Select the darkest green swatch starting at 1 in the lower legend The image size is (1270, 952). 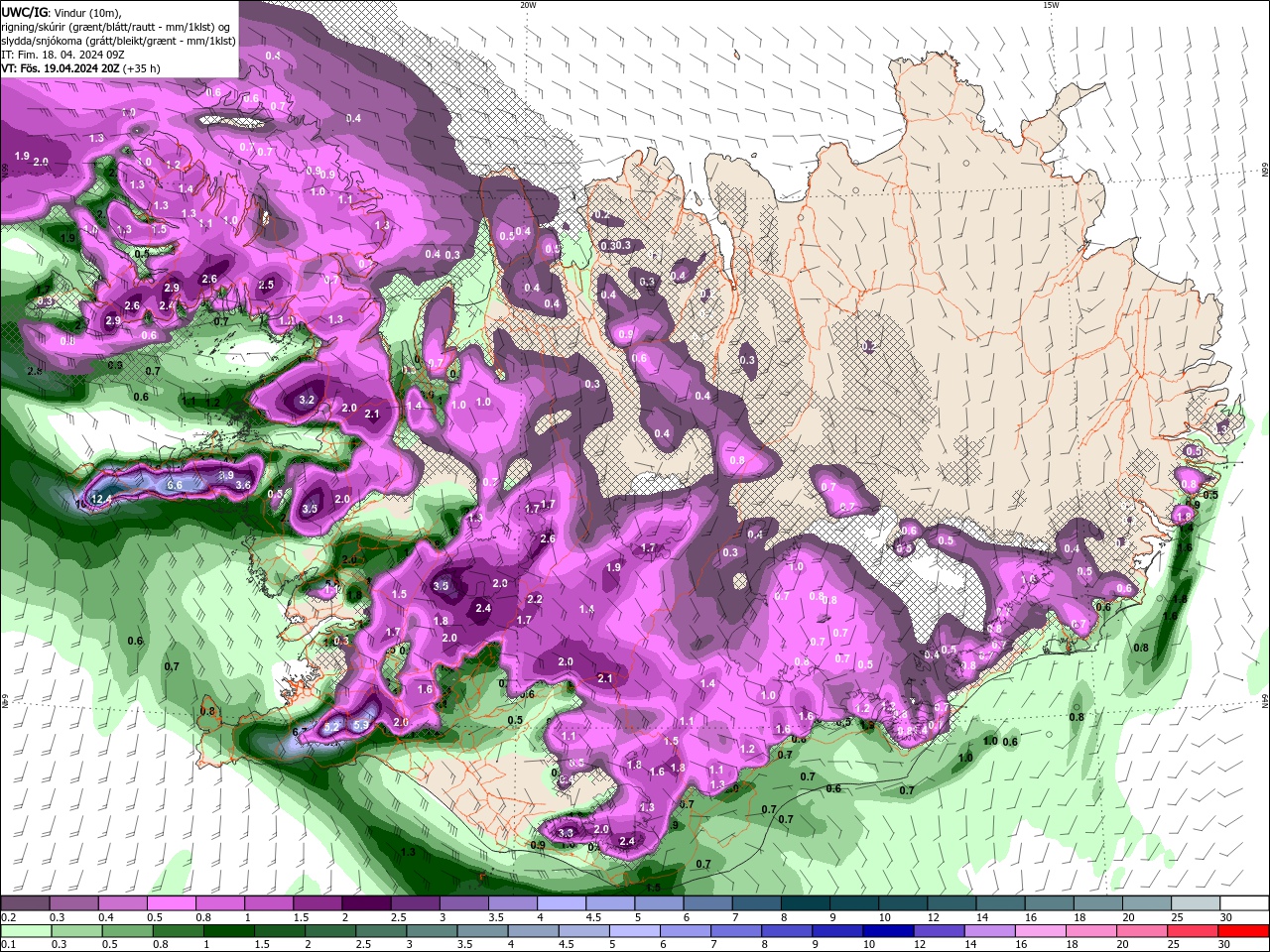point(227,931)
